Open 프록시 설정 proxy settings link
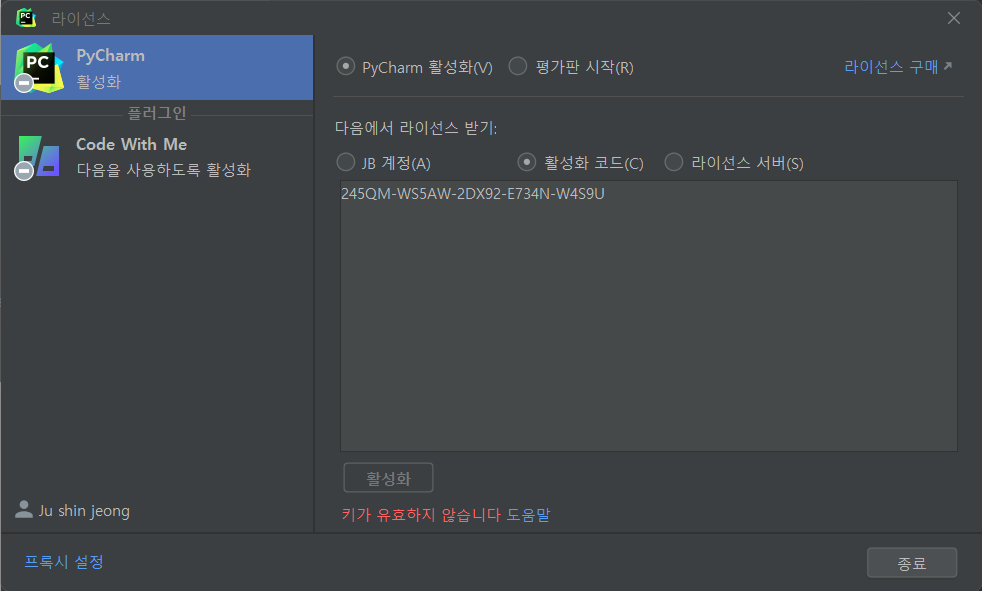 click(x=64, y=562)
